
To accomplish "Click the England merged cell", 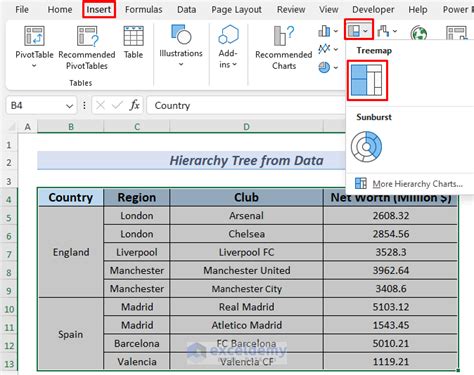I will pyautogui.click(x=71, y=252).
